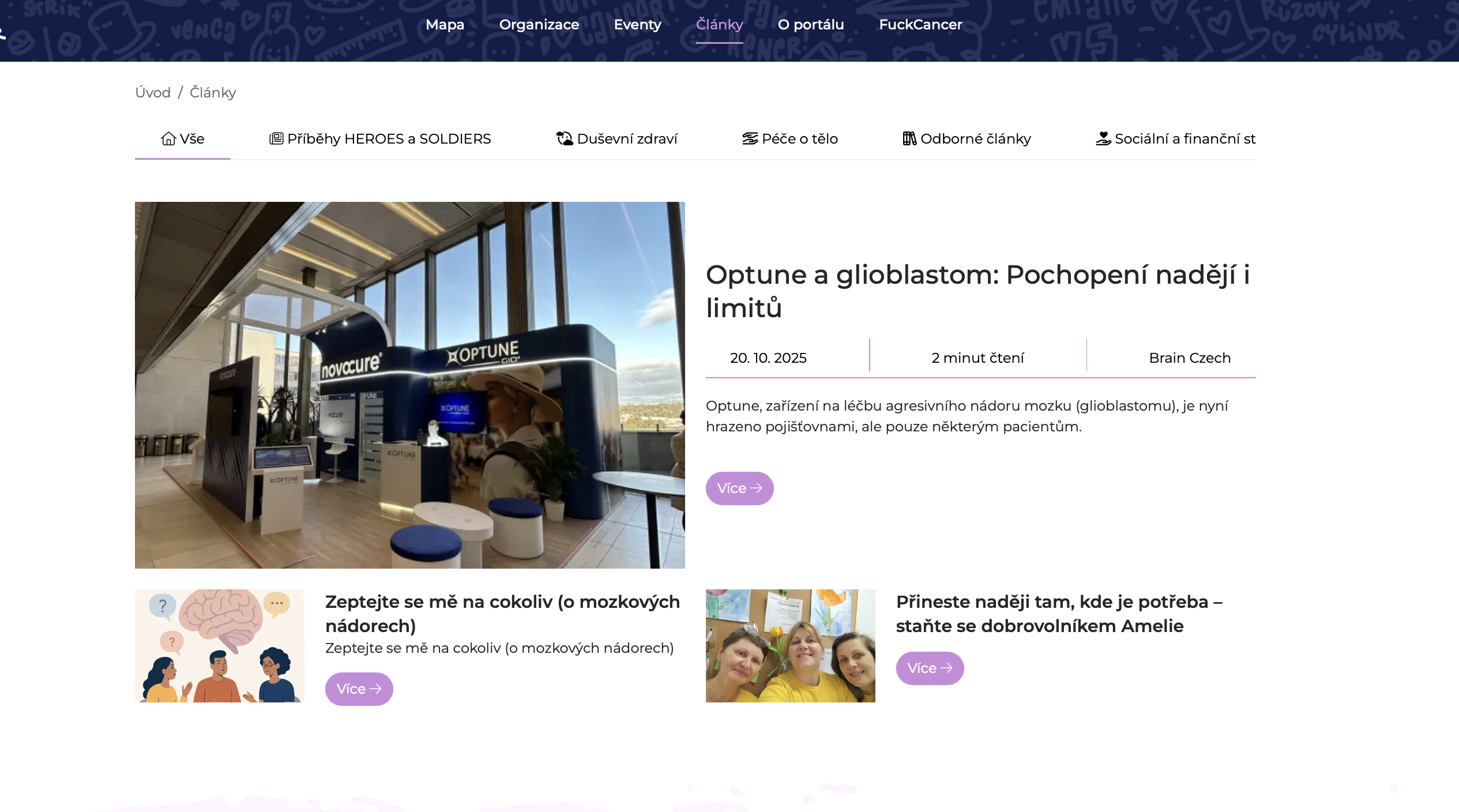Image resolution: width=1459 pixels, height=812 pixels.
Task: Open the O portálu menu item
Action: [810, 25]
